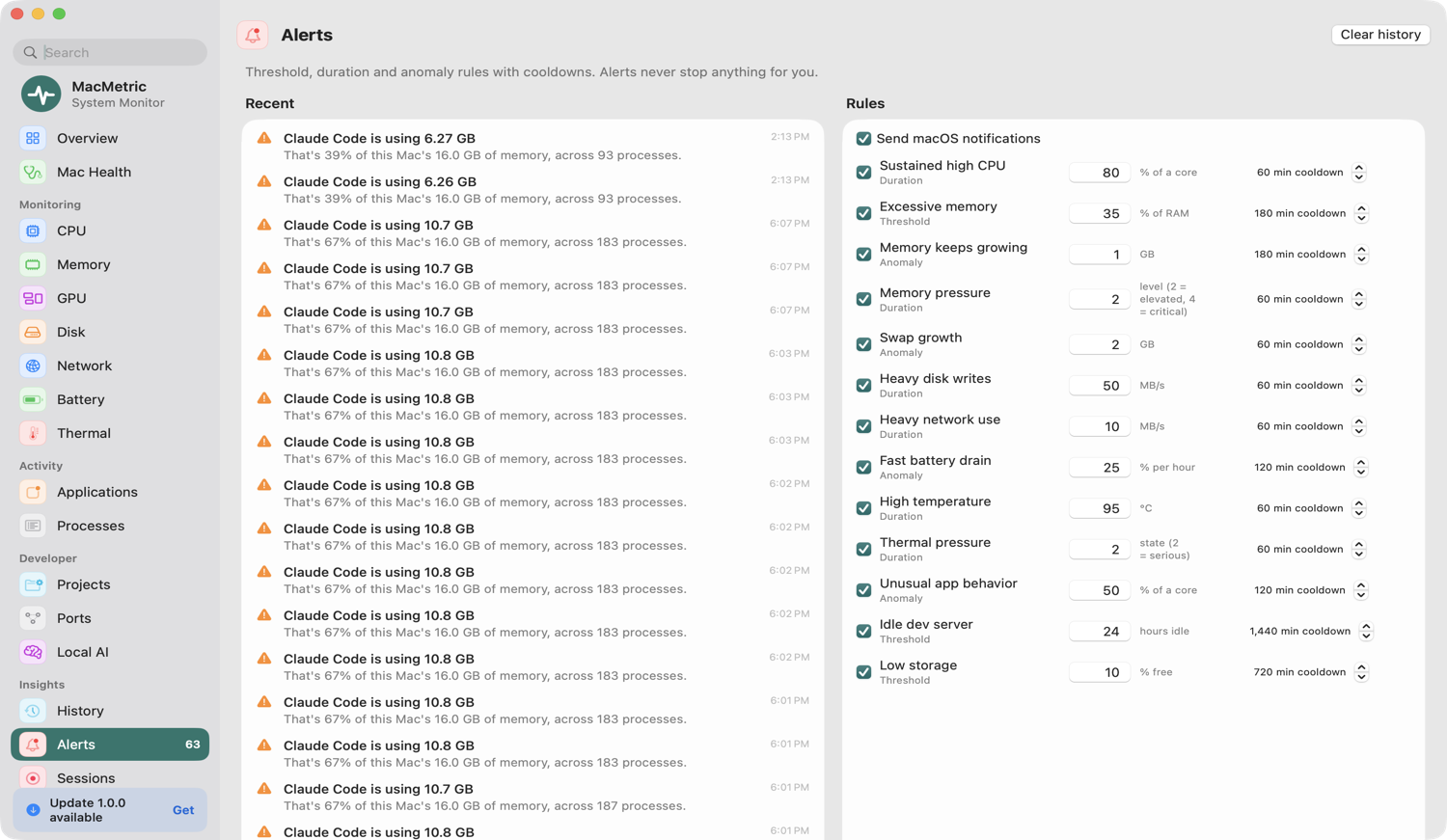1447x840 pixels.
Task: Adjust Memory pressure cooldown stepper
Action: [x=1358, y=299]
